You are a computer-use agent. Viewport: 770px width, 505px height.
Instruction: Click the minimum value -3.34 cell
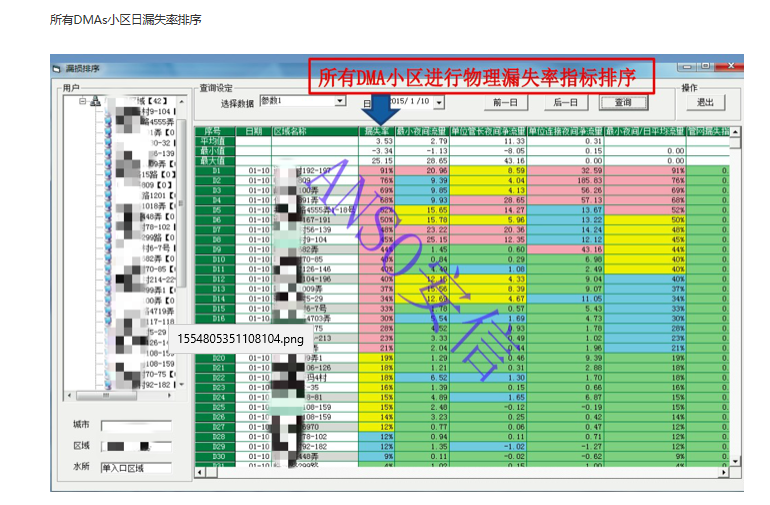(377, 151)
